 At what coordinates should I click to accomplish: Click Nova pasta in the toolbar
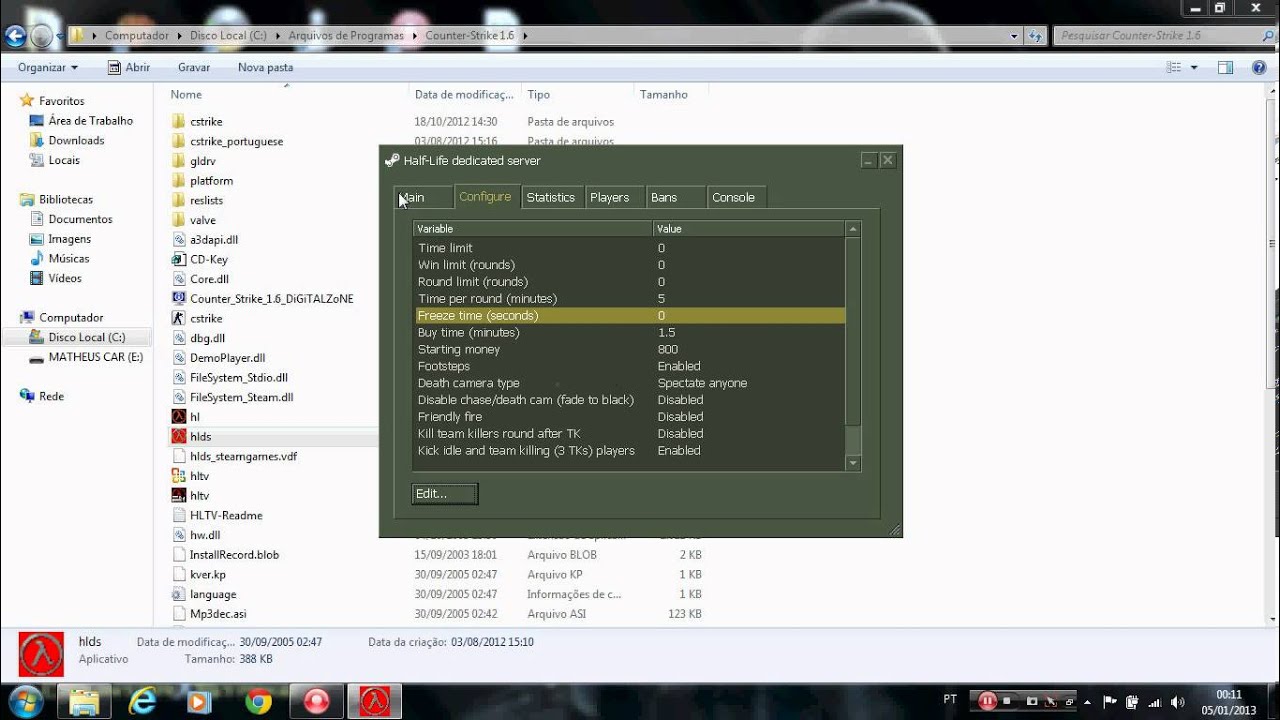pos(265,67)
